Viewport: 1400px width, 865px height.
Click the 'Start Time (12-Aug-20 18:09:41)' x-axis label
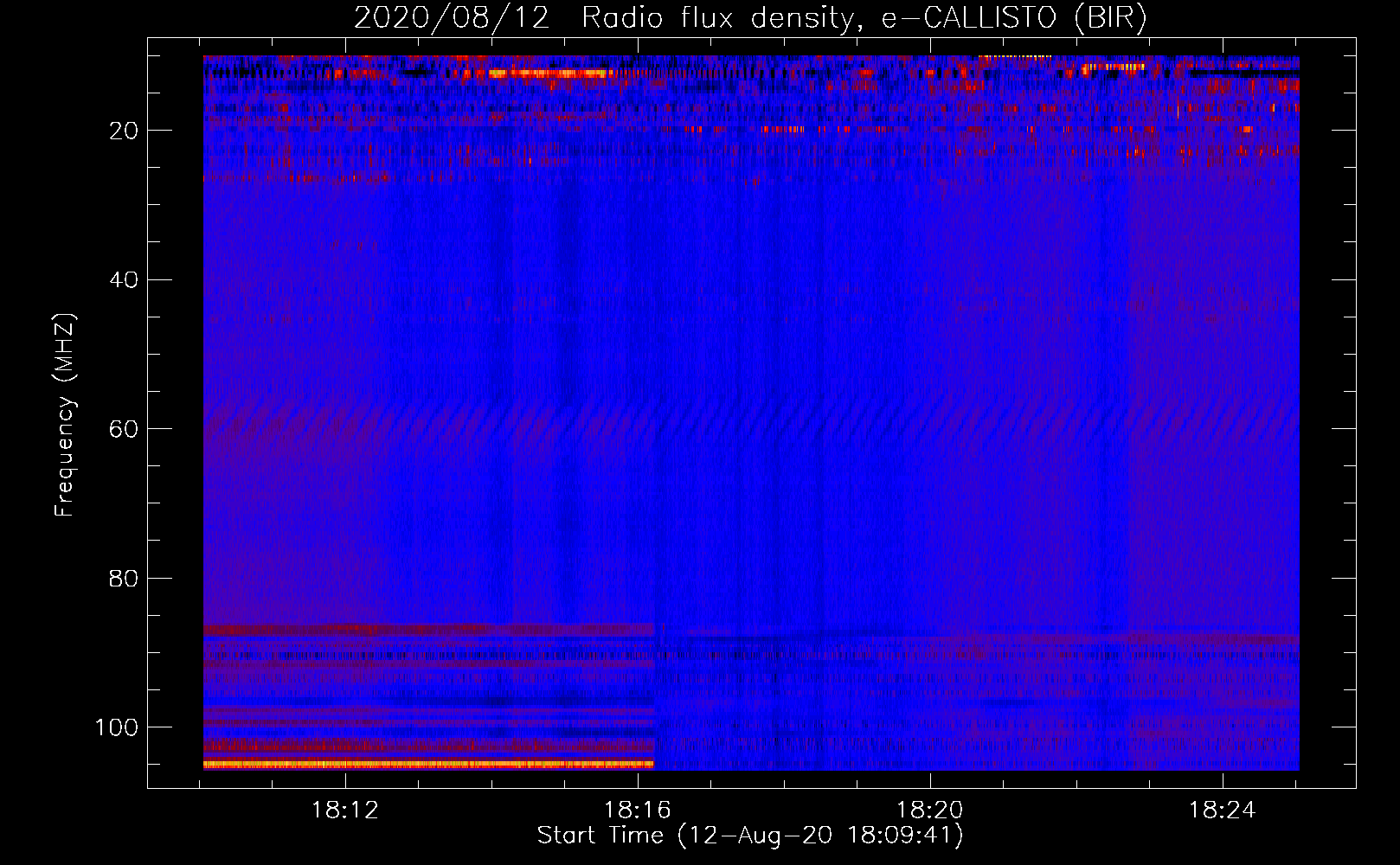pos(750,836)
